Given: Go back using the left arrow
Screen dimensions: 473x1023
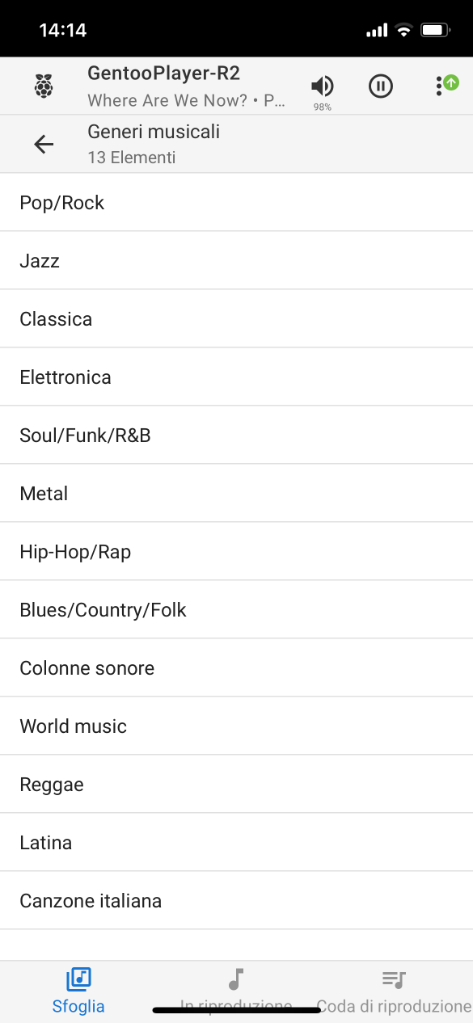Looking at the screenshot, I should (44, 144).
